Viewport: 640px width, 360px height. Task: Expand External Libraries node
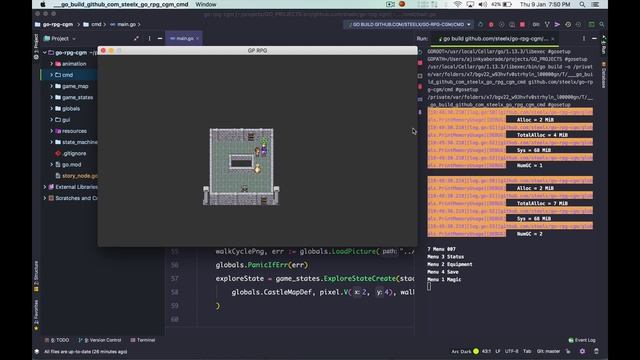(x=45, y=187)
